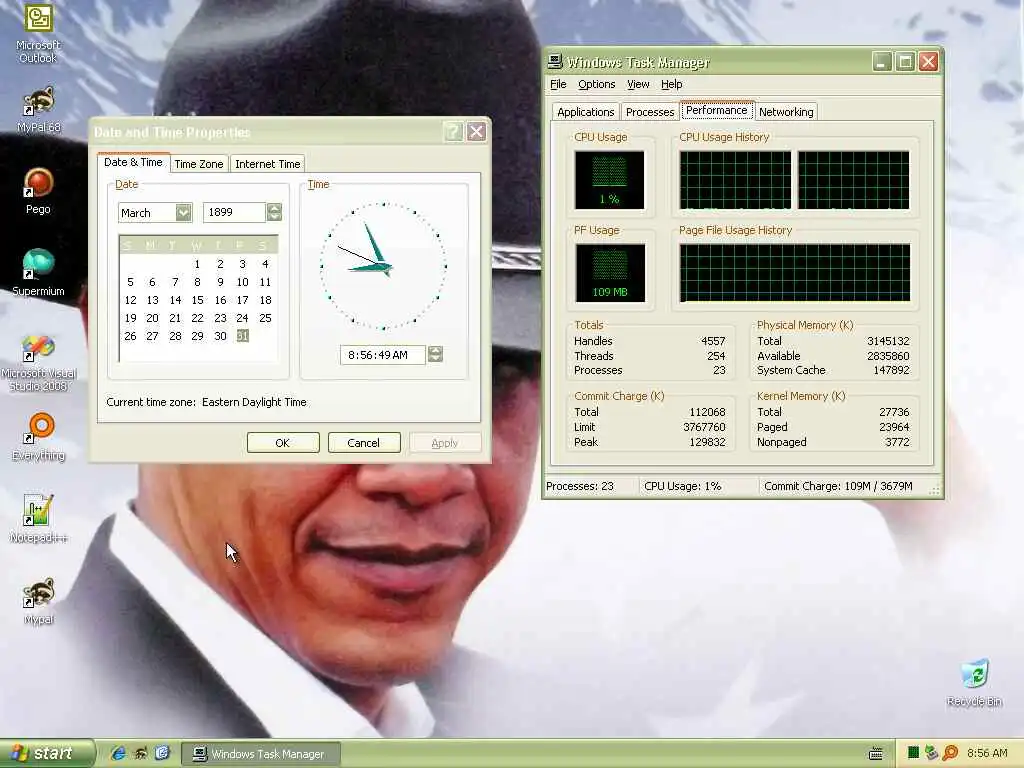Screen dimensions: 1024x768
Task: Select day 26 in the calendar
Action: tap(131, 336)
